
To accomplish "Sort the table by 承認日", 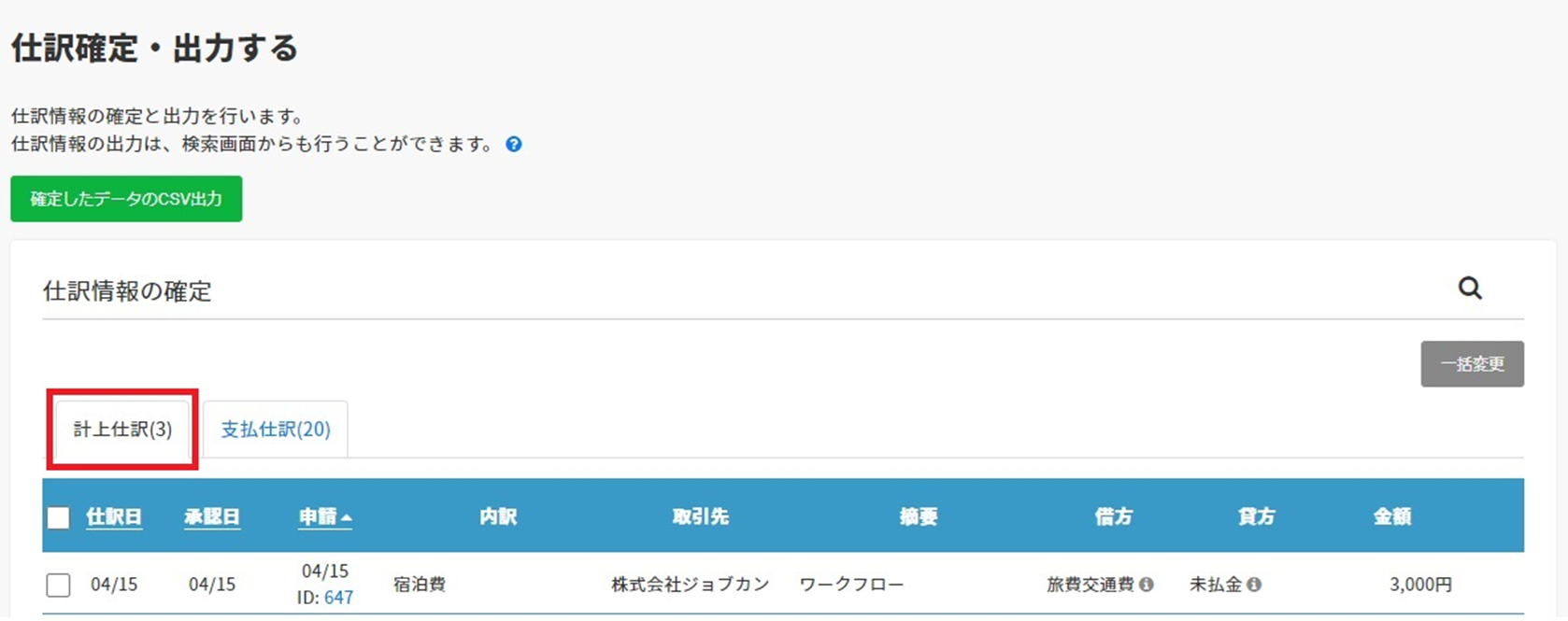I will point(212,517).
